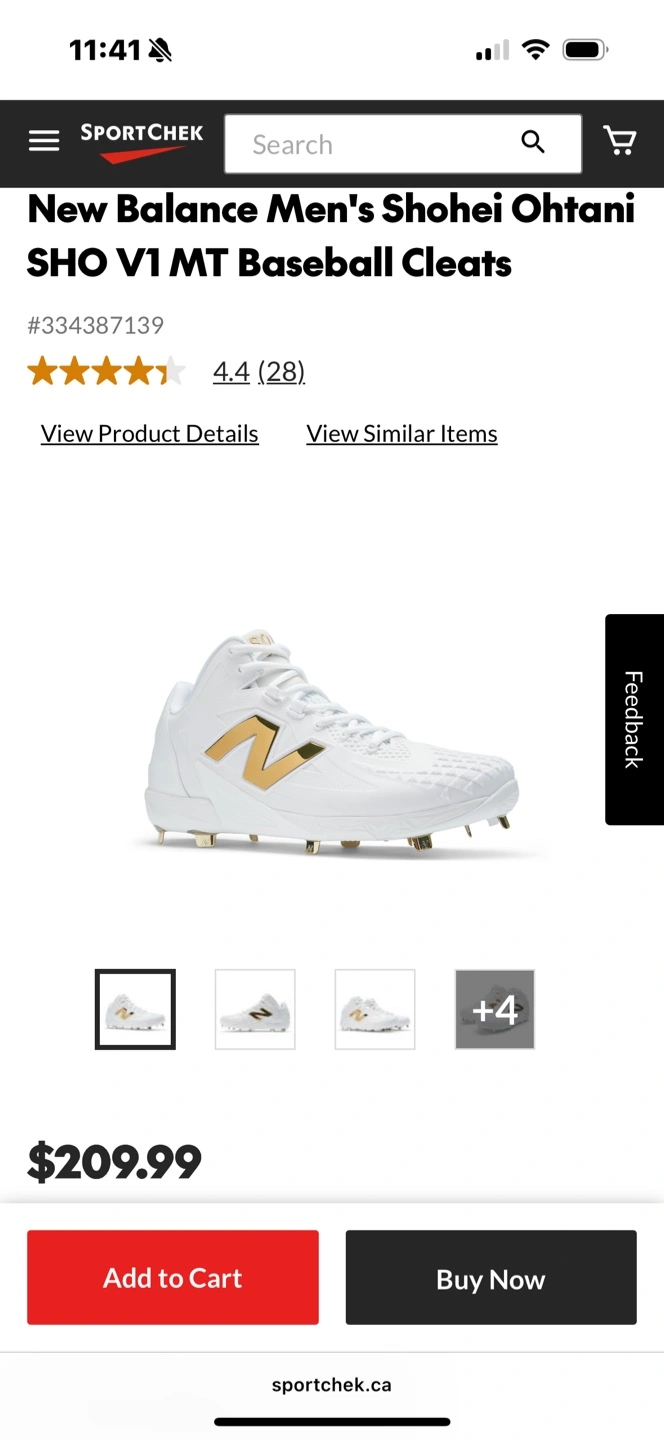The height and width of the screenshot is (1440, 664).
Task: Select the first cleat thumbnail
Action: (x=135, y=1009)
